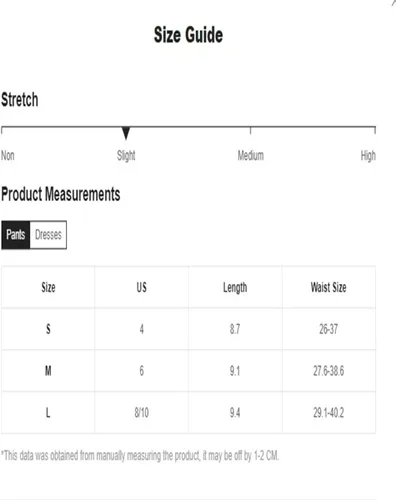Click the manual measurement disclaimer note
The width and height of the screenshot is (396, 500).
(140, 455)
